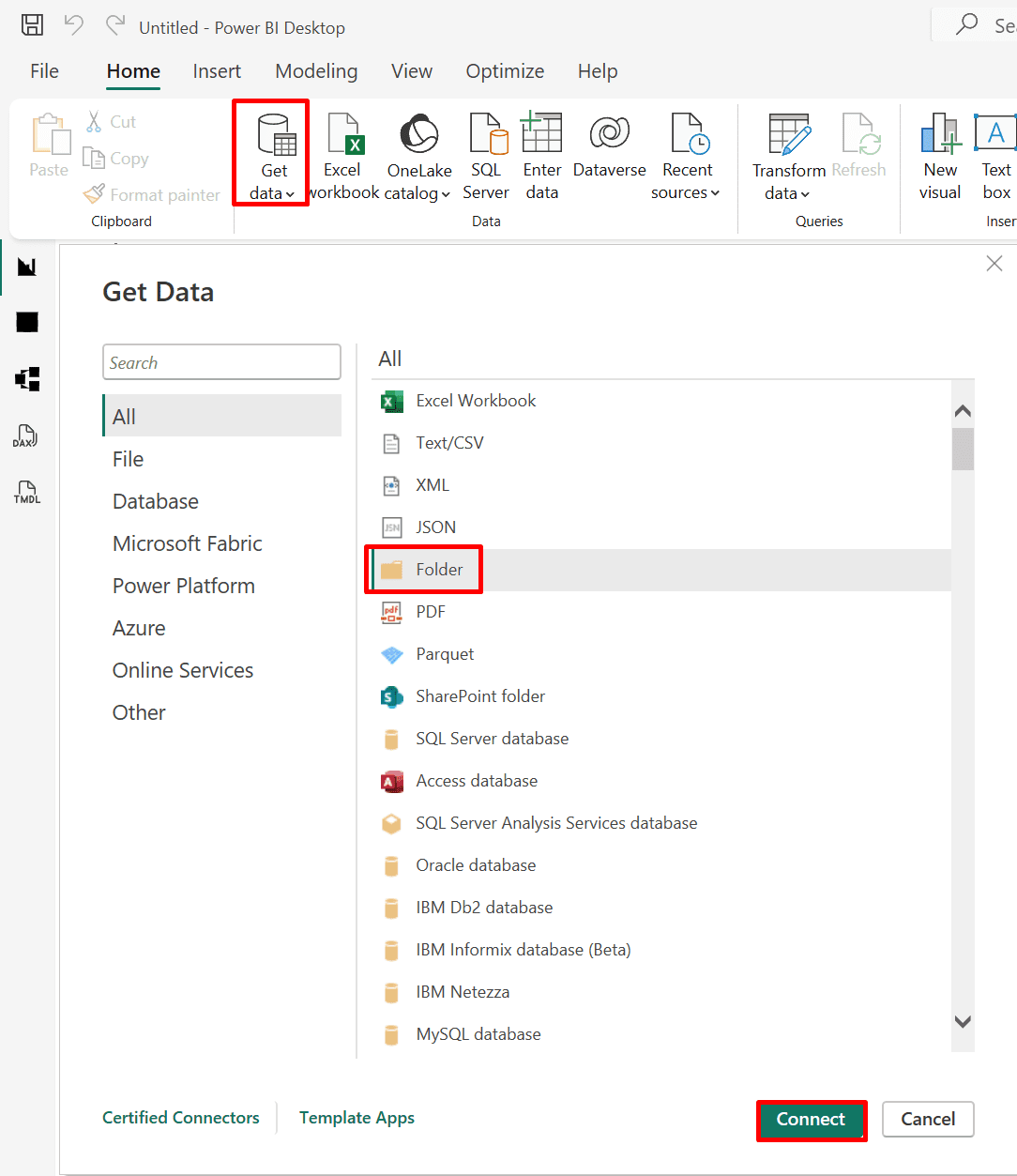Open the Dataverse connector icon
This screenshot has height=1176, width=1017.
pyautogui.click(x=609, y=135)
